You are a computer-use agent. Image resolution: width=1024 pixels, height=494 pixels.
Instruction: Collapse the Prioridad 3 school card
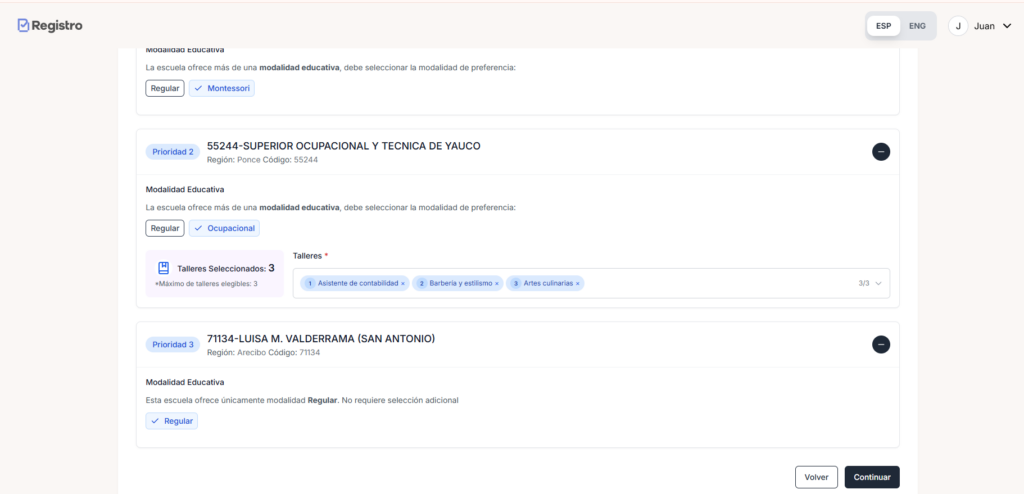880,344
